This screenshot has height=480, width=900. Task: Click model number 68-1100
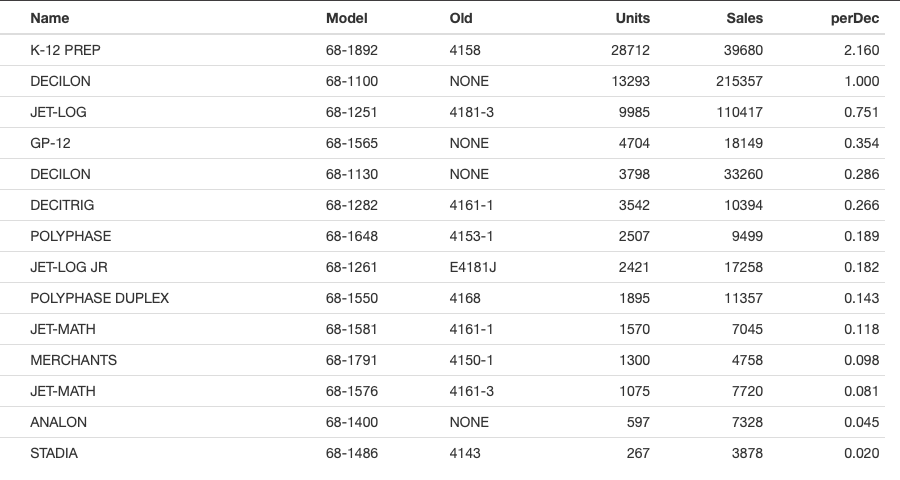(352, 81)
